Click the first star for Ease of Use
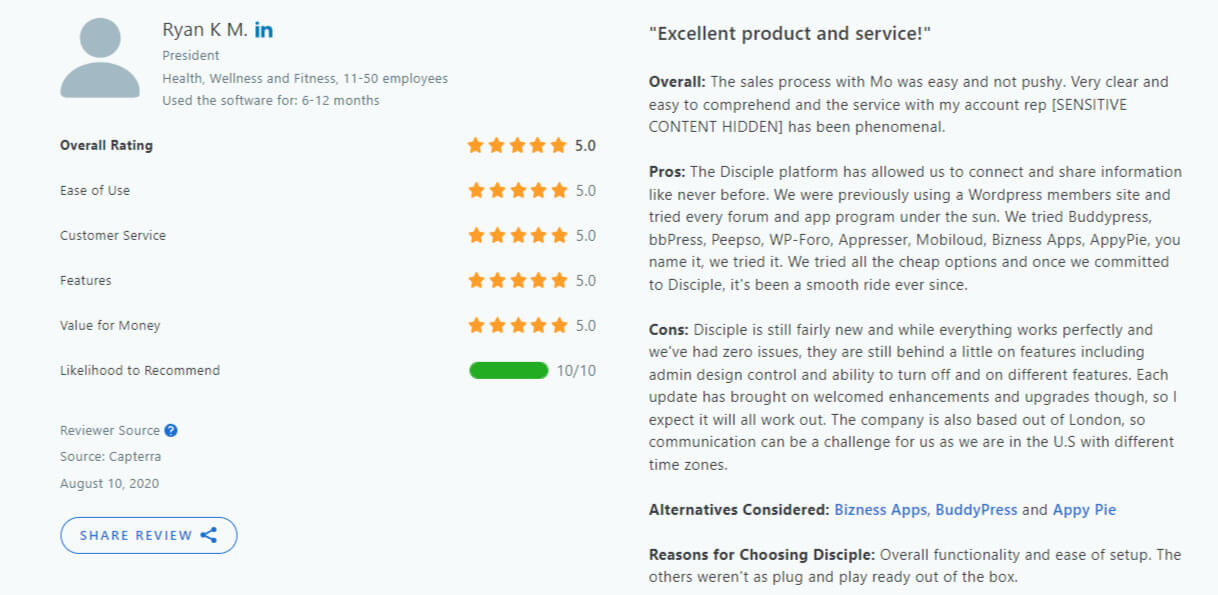The image size is (1218, 595). click(477, 190)
